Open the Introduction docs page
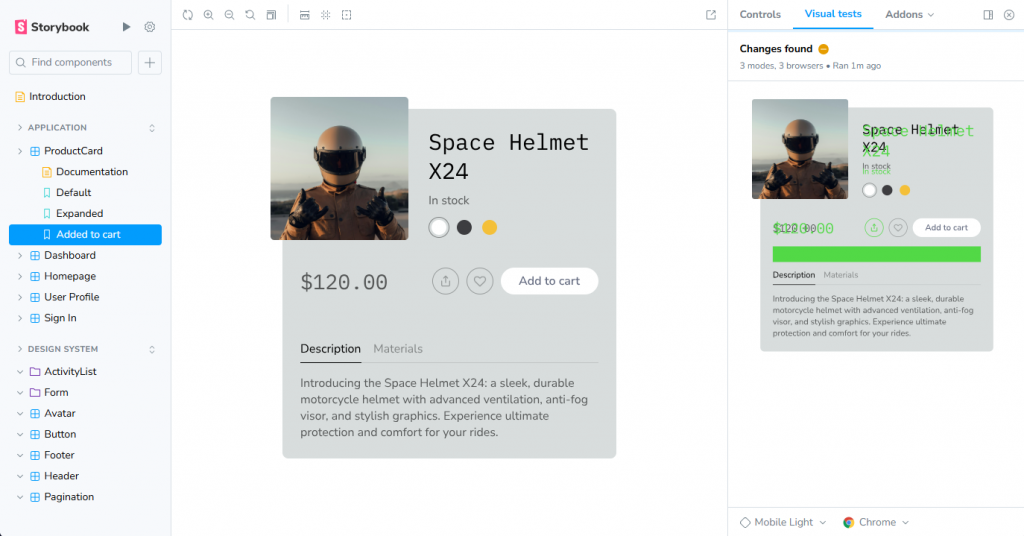 57,97
